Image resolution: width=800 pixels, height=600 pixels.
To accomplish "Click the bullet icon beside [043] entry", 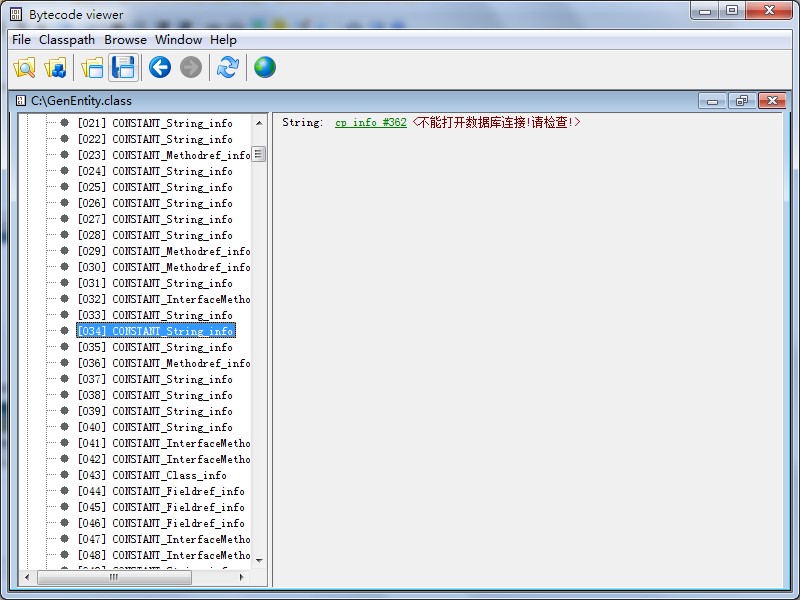I will click(64, 474).
